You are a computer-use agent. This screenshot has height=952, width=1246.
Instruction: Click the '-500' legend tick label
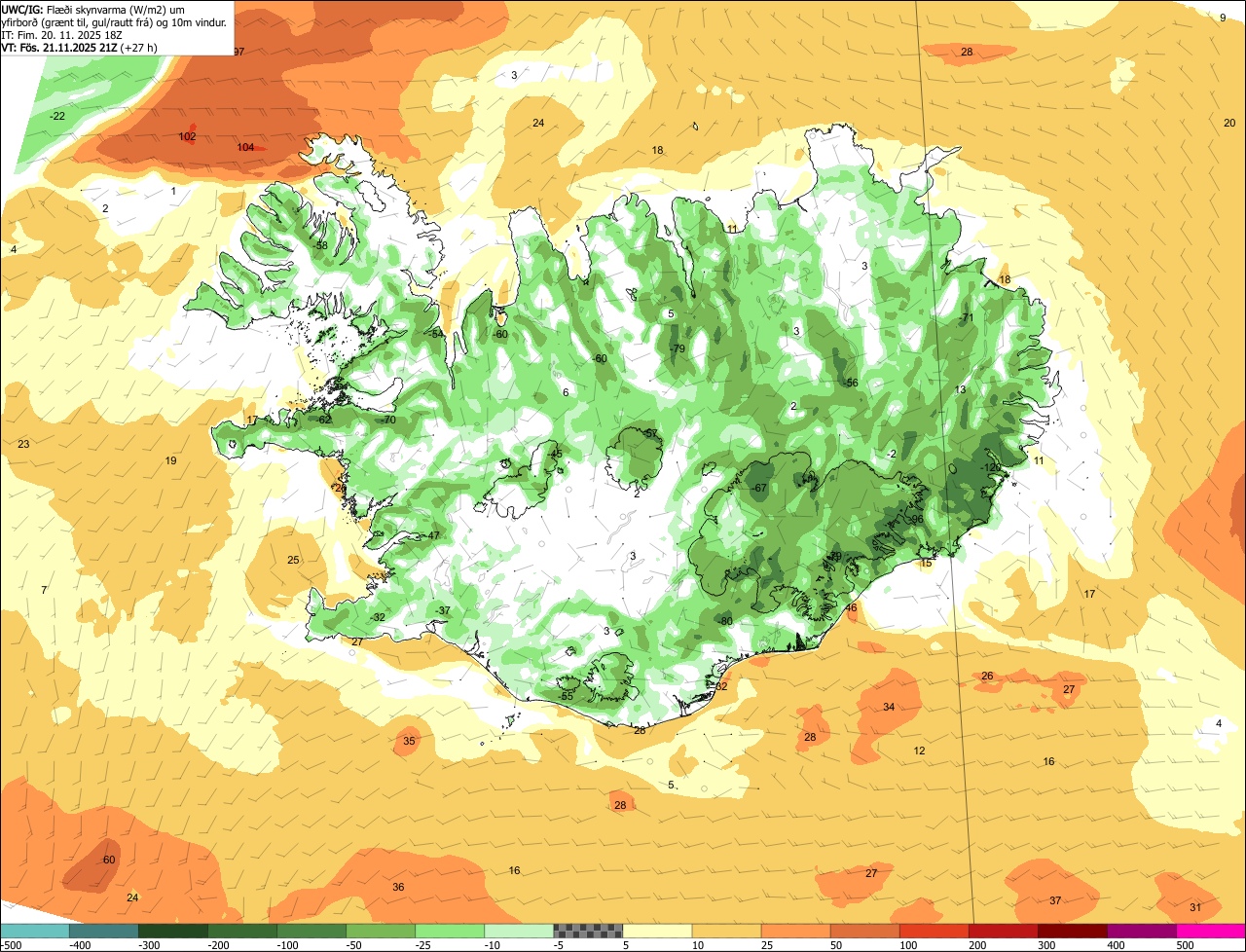11,945
